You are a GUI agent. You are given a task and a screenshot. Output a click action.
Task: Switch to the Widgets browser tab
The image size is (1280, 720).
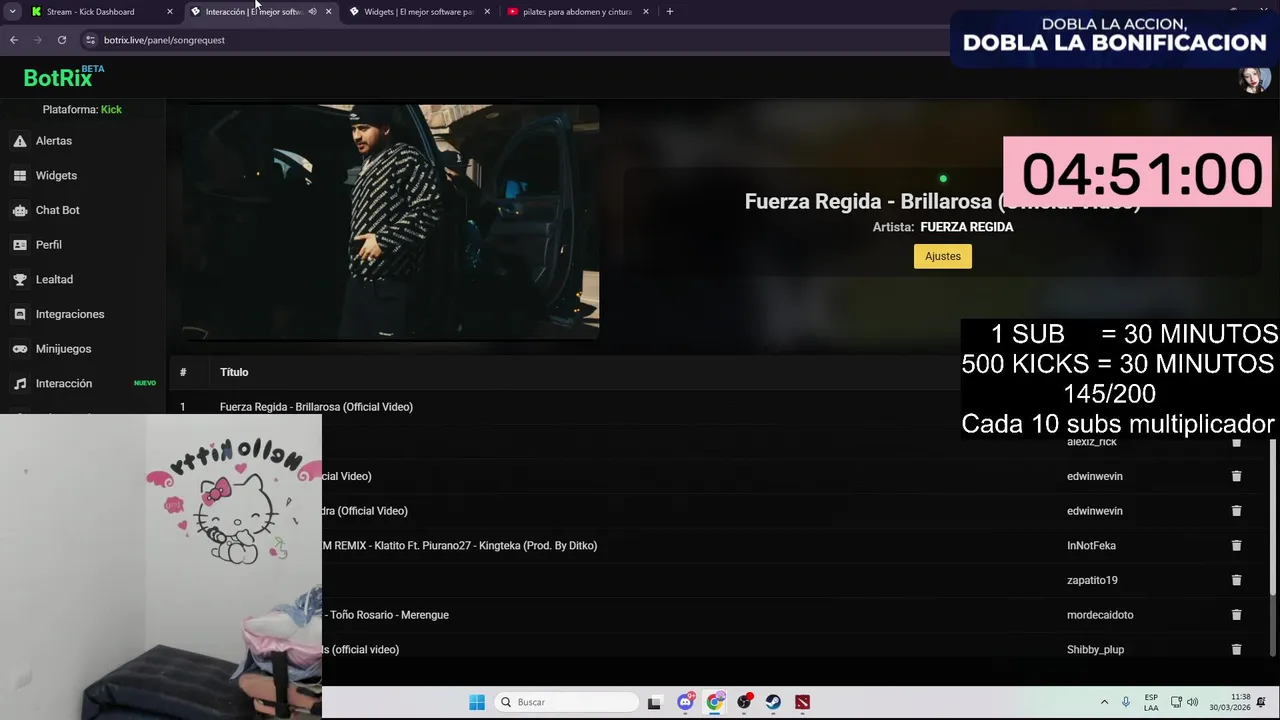point(418,12)
